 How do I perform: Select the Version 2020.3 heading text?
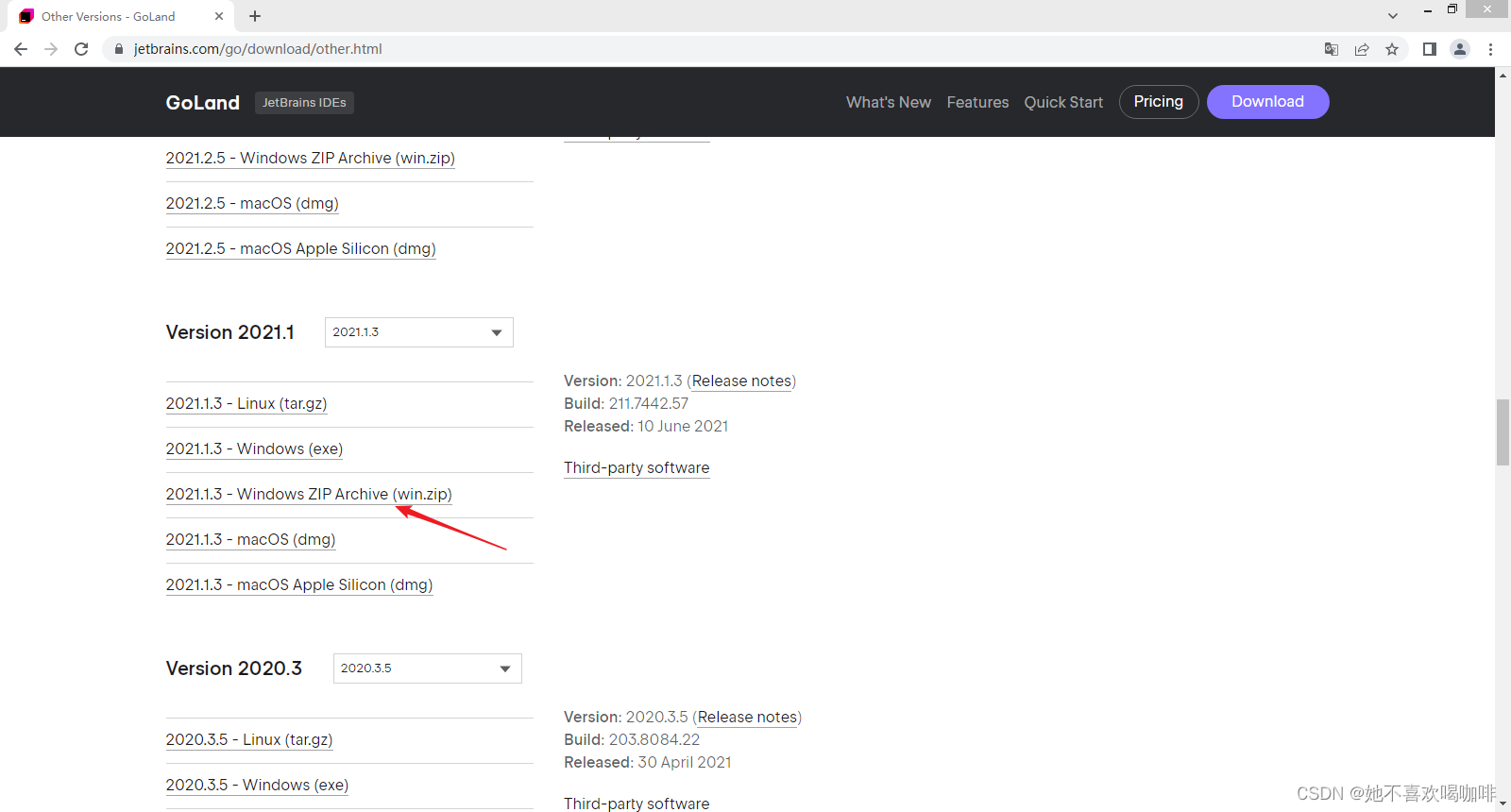(x=234, y=668)
